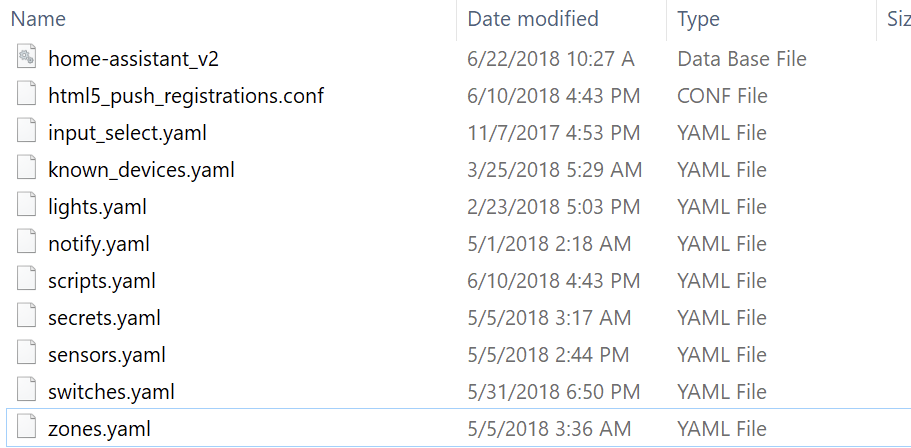Image resolution: width=911 pixels, height=448 pixels.
Task: Click the notify.yaml file icon
Action: coord(27,243)
